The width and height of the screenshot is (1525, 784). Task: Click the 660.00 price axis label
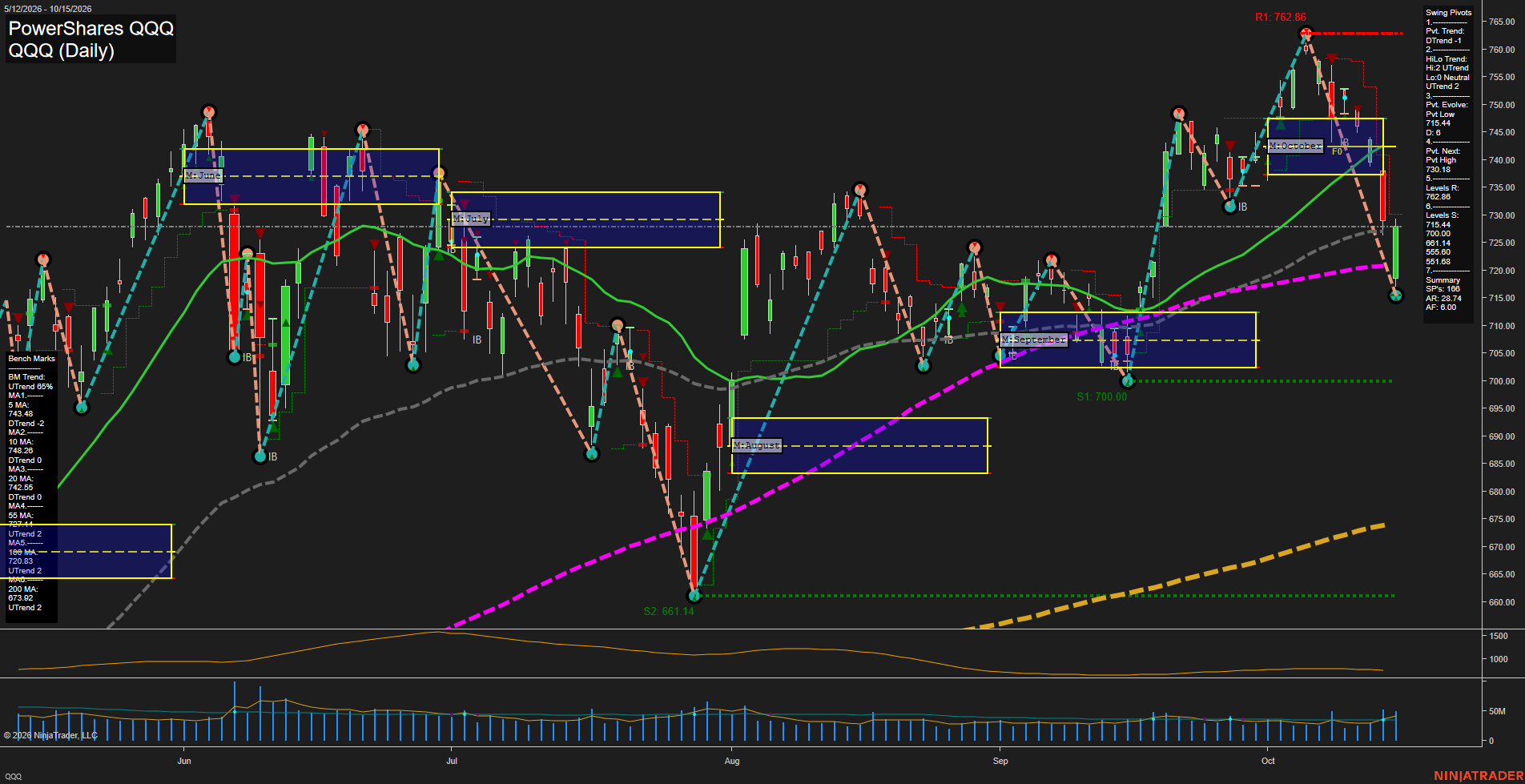pos(1502,602)
